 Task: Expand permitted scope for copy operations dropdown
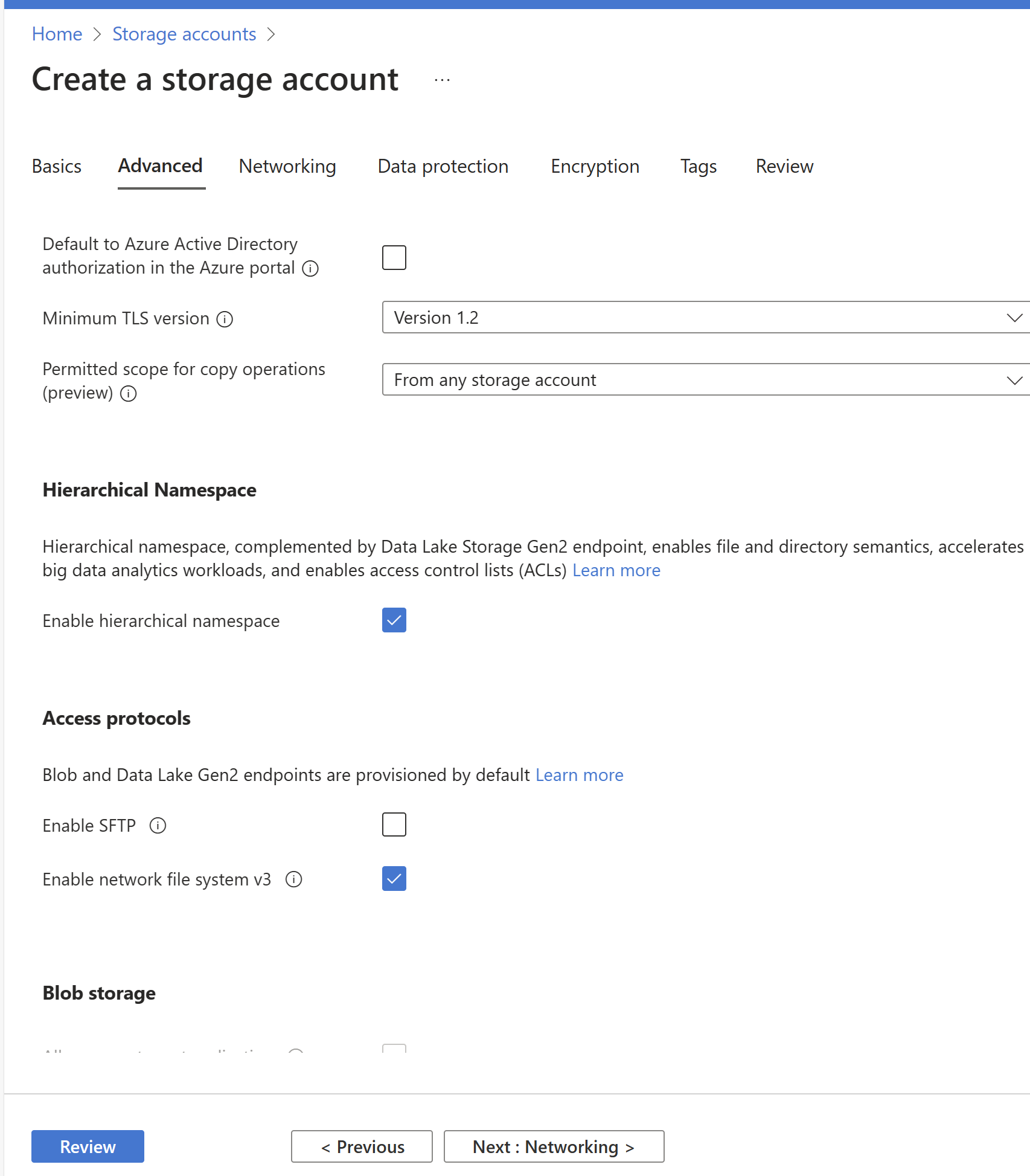(x=705, y=380)
